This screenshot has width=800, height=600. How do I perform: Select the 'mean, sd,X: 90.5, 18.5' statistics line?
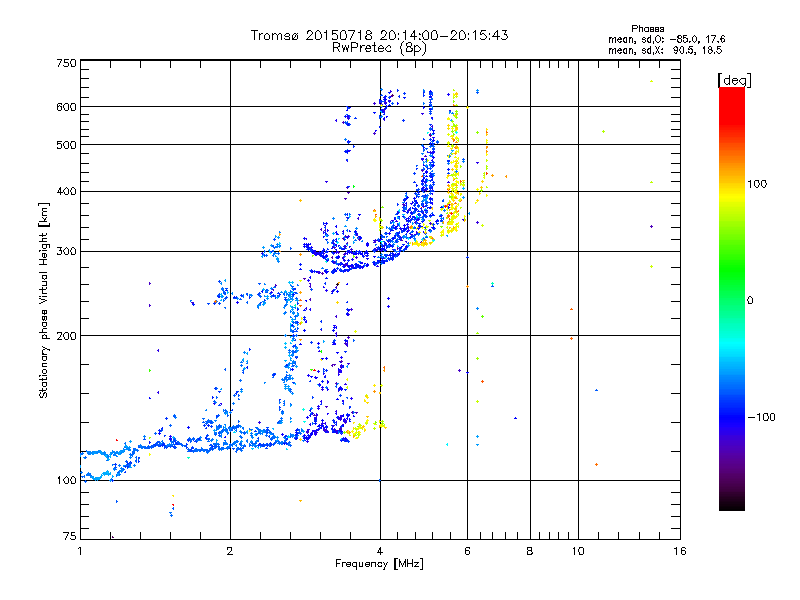point(665,50)
